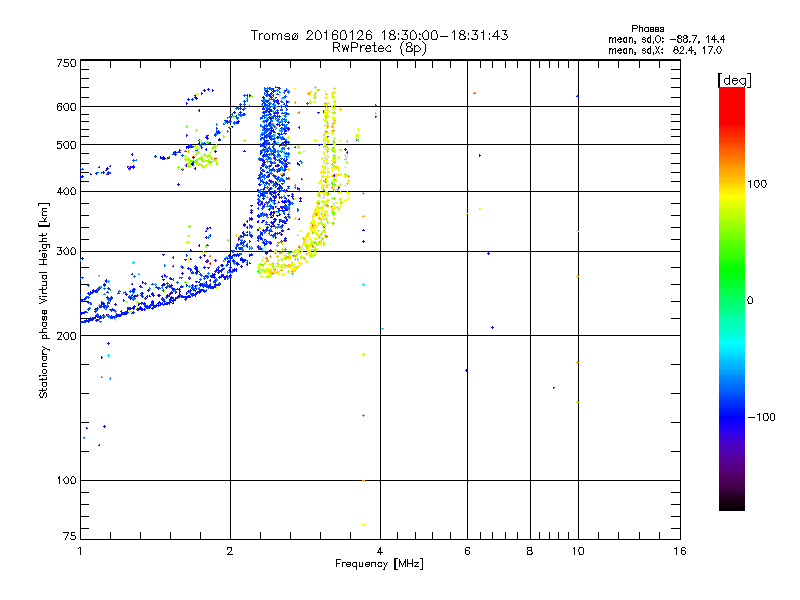Click the '750' height tick label

point(66,63)
